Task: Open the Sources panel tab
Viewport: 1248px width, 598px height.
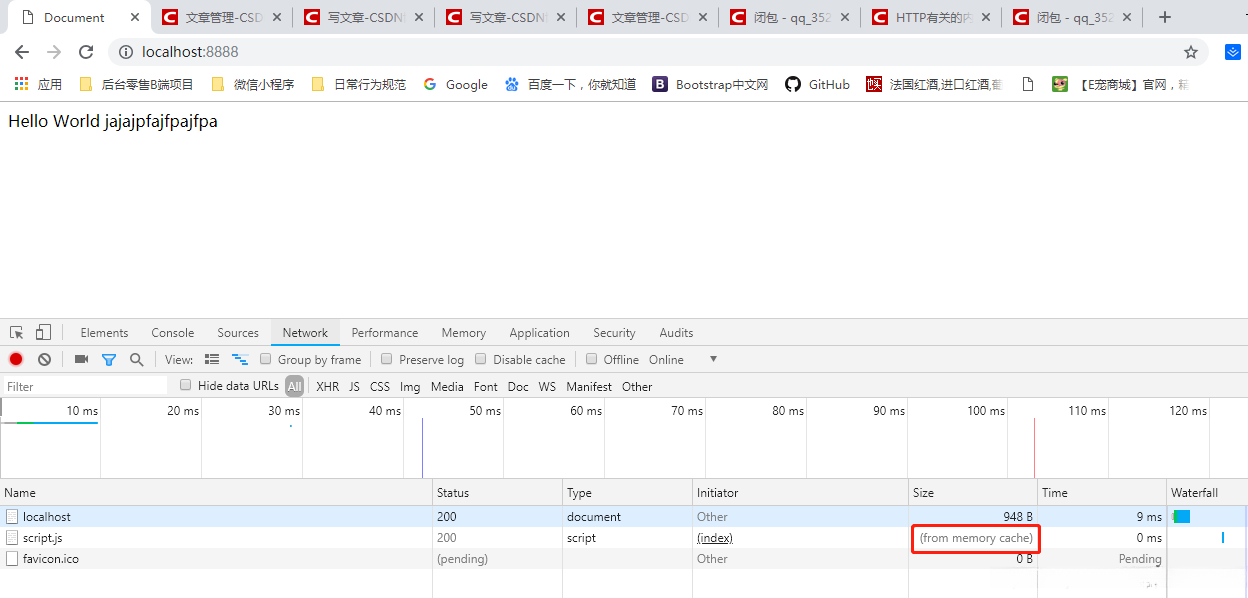Action: coord(238,333)
